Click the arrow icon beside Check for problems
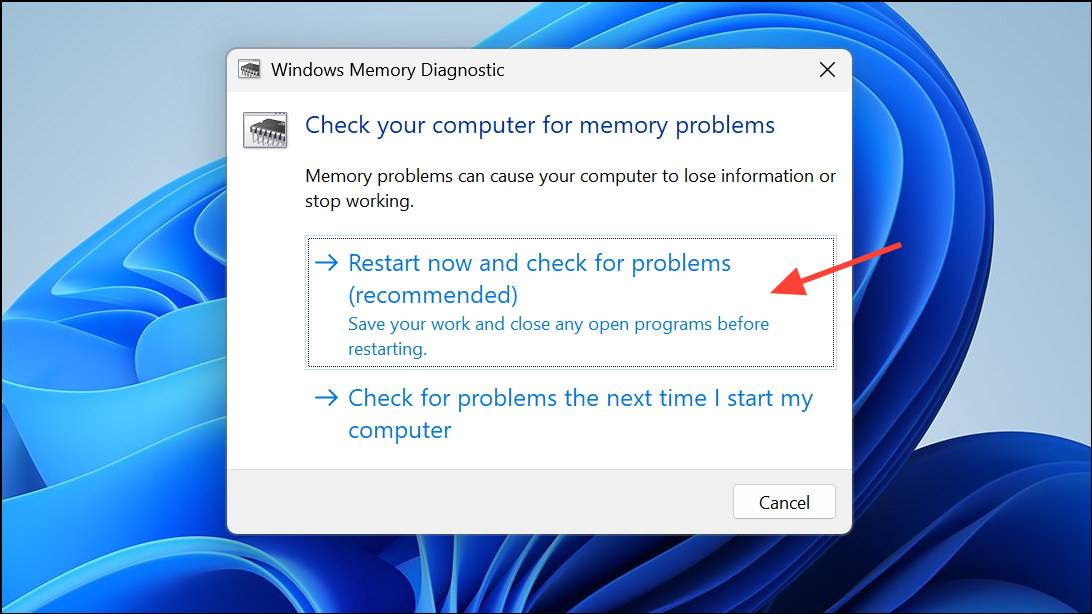1092x614 pixels. tap(326, 398)
